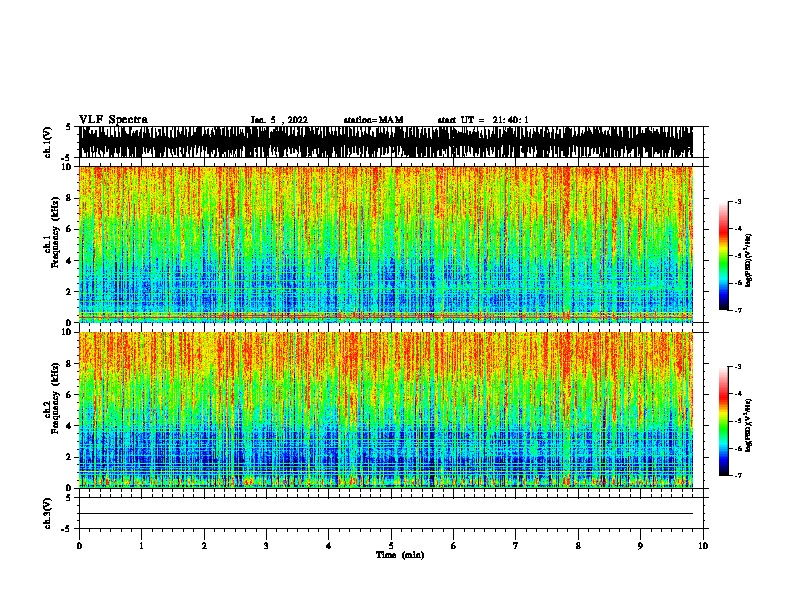
Task: Select ch.2 colorbar log(PSD) unit label
Action: (x=748, y=425)
